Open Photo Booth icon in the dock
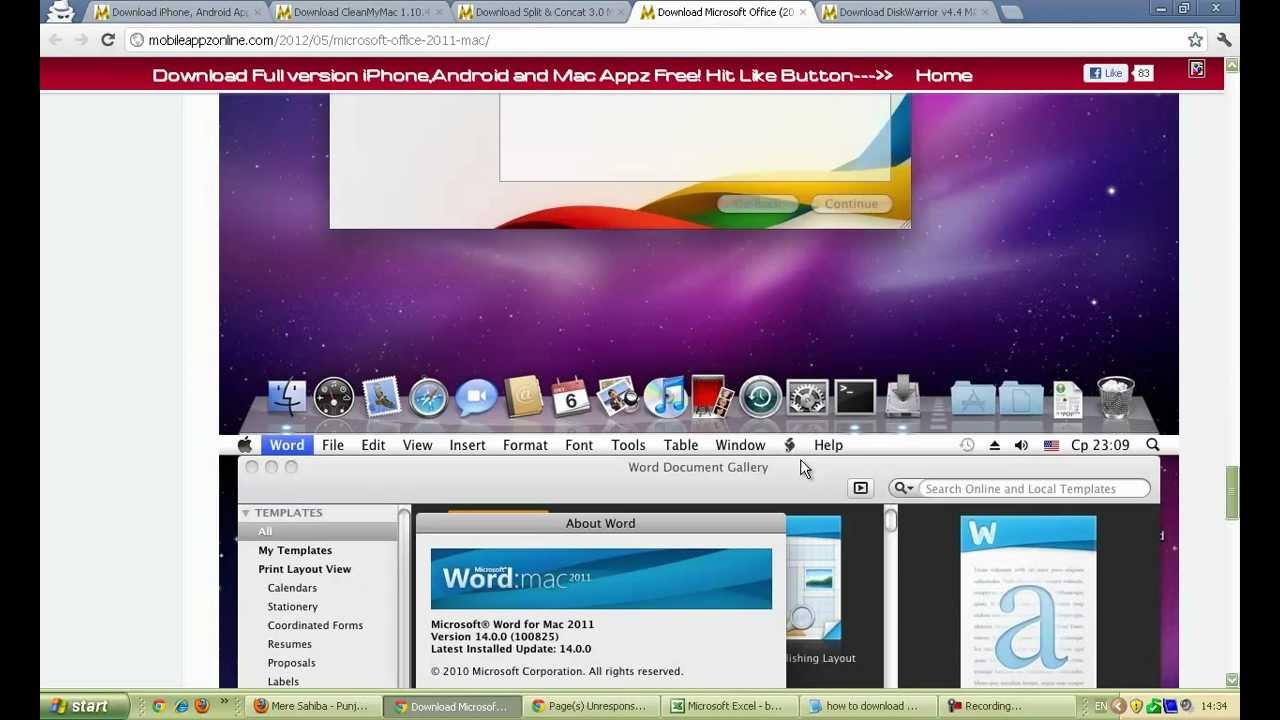The image size is (1280, 720). point(712,397)
